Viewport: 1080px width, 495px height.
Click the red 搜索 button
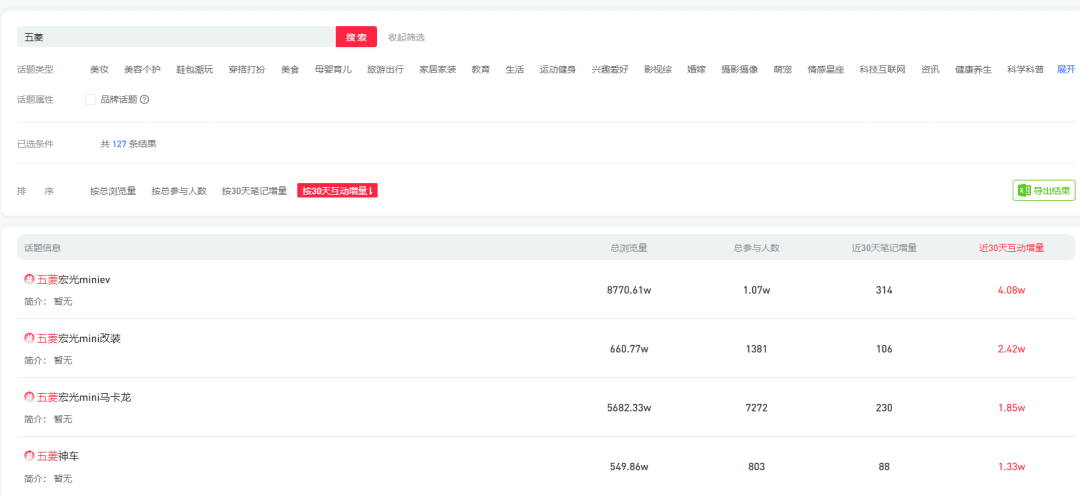[x=356, y=36]
